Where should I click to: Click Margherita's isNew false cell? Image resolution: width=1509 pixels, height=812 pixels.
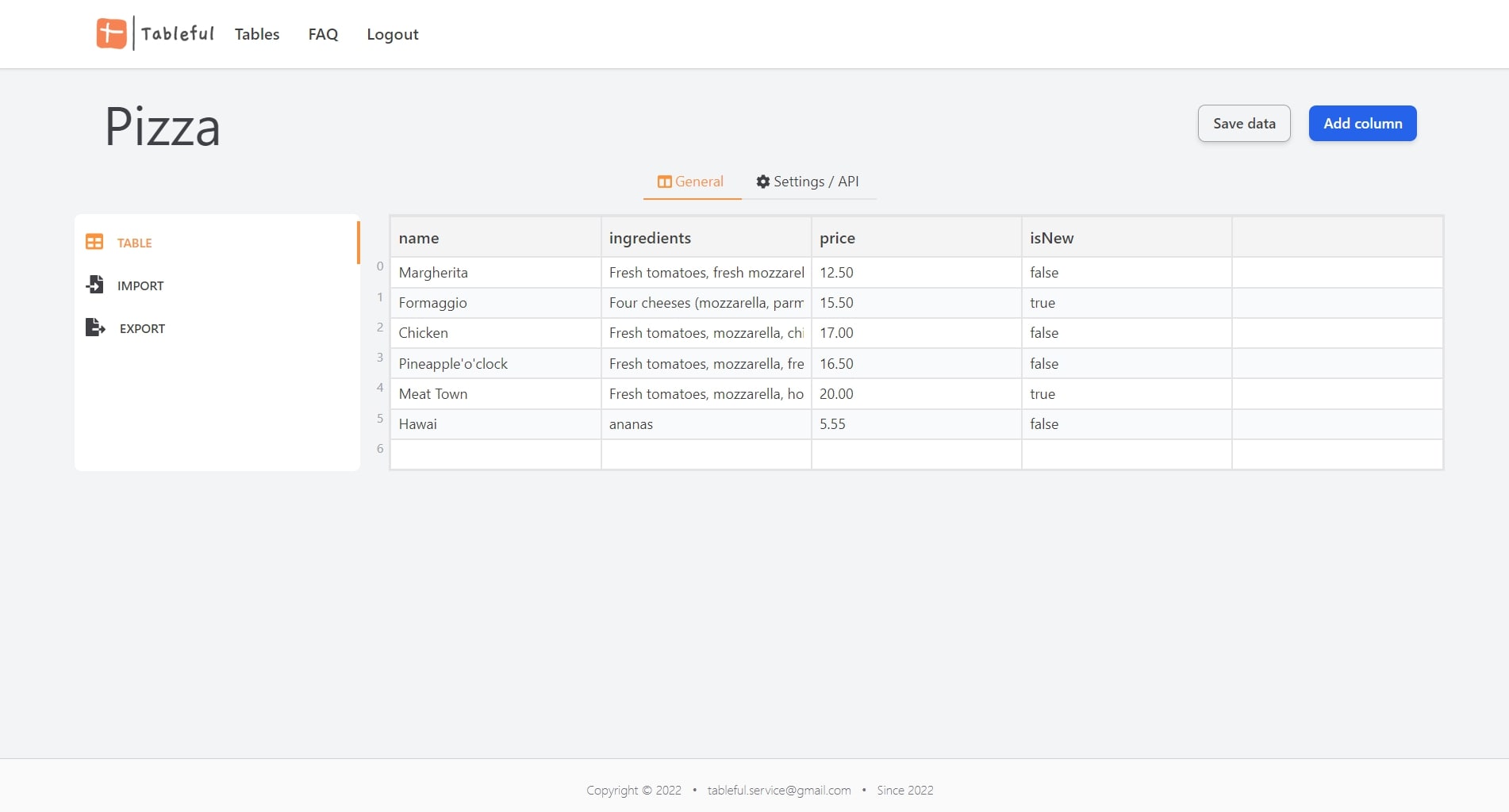(x=1127, y=273)
